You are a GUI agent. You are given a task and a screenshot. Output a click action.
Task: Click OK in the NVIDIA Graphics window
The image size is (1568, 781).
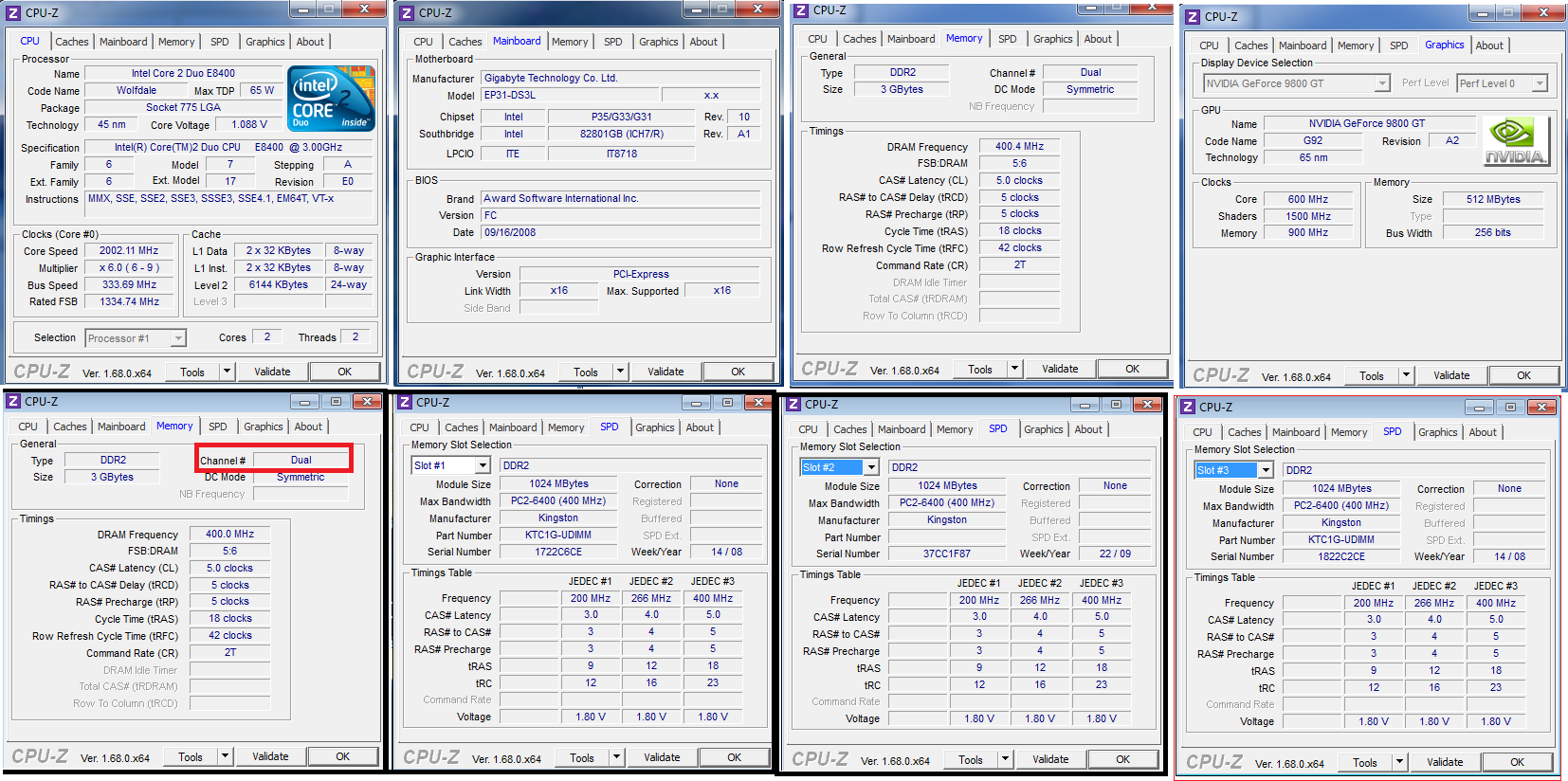point(1523,375)
